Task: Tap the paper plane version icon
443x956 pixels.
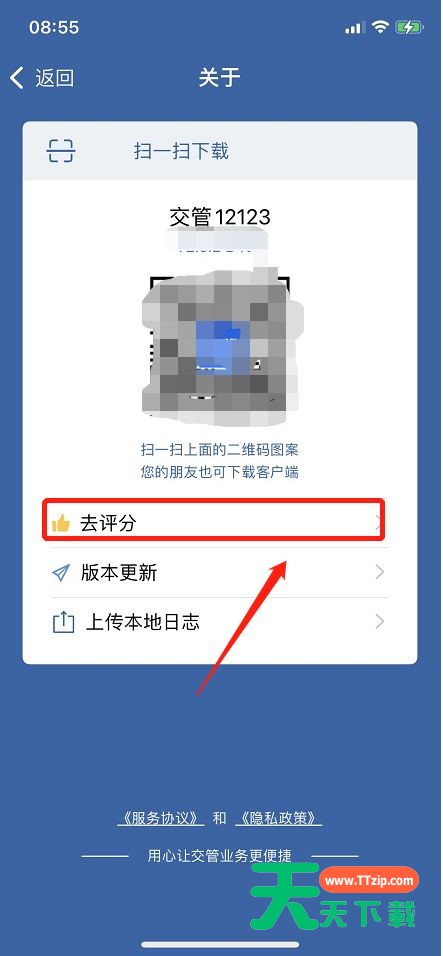Action: tap(61, 573)
